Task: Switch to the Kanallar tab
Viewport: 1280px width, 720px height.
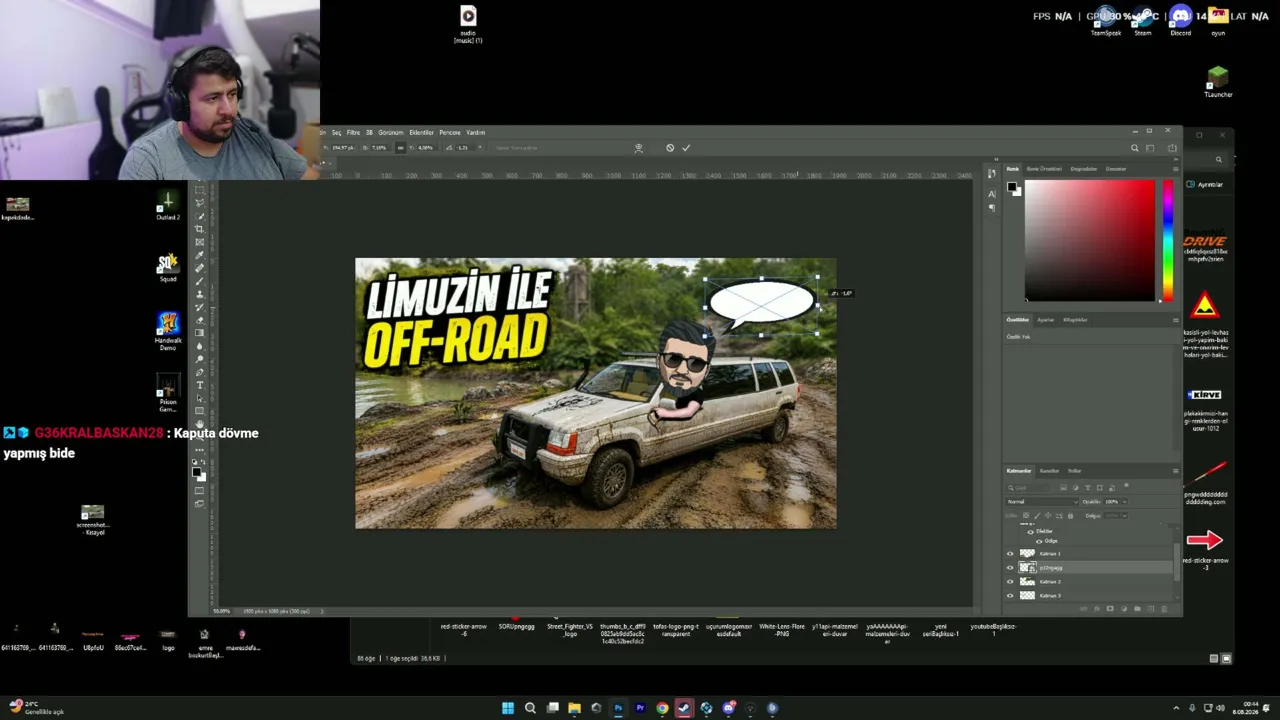Action: (1049, 471)
